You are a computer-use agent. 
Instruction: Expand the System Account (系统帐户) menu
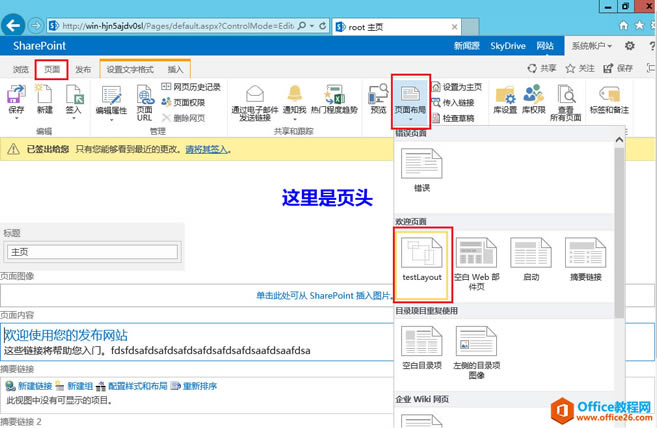[x=592, y=46]
